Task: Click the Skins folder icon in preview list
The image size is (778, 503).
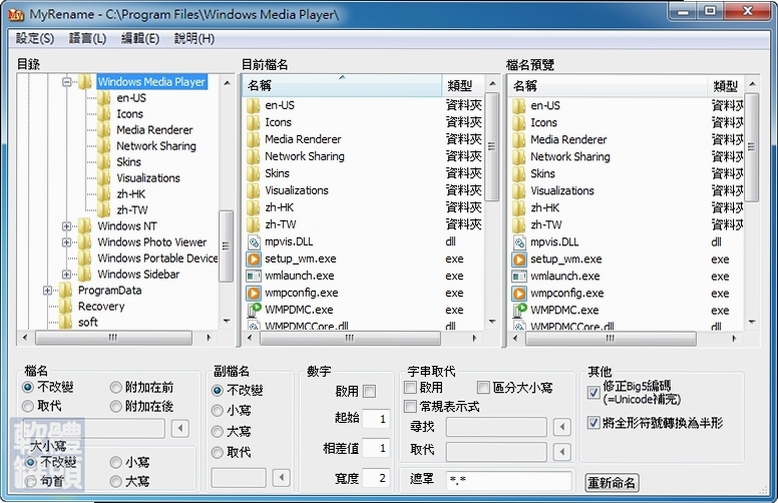Action: [519, 174]
